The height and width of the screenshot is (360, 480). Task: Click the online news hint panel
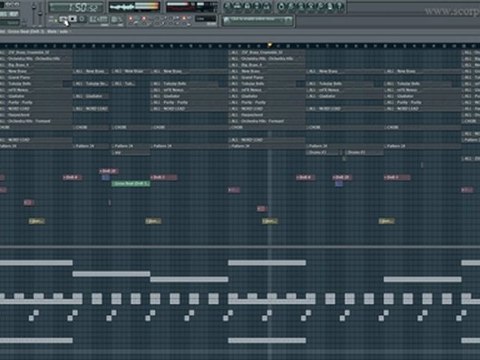coord(257,20)
